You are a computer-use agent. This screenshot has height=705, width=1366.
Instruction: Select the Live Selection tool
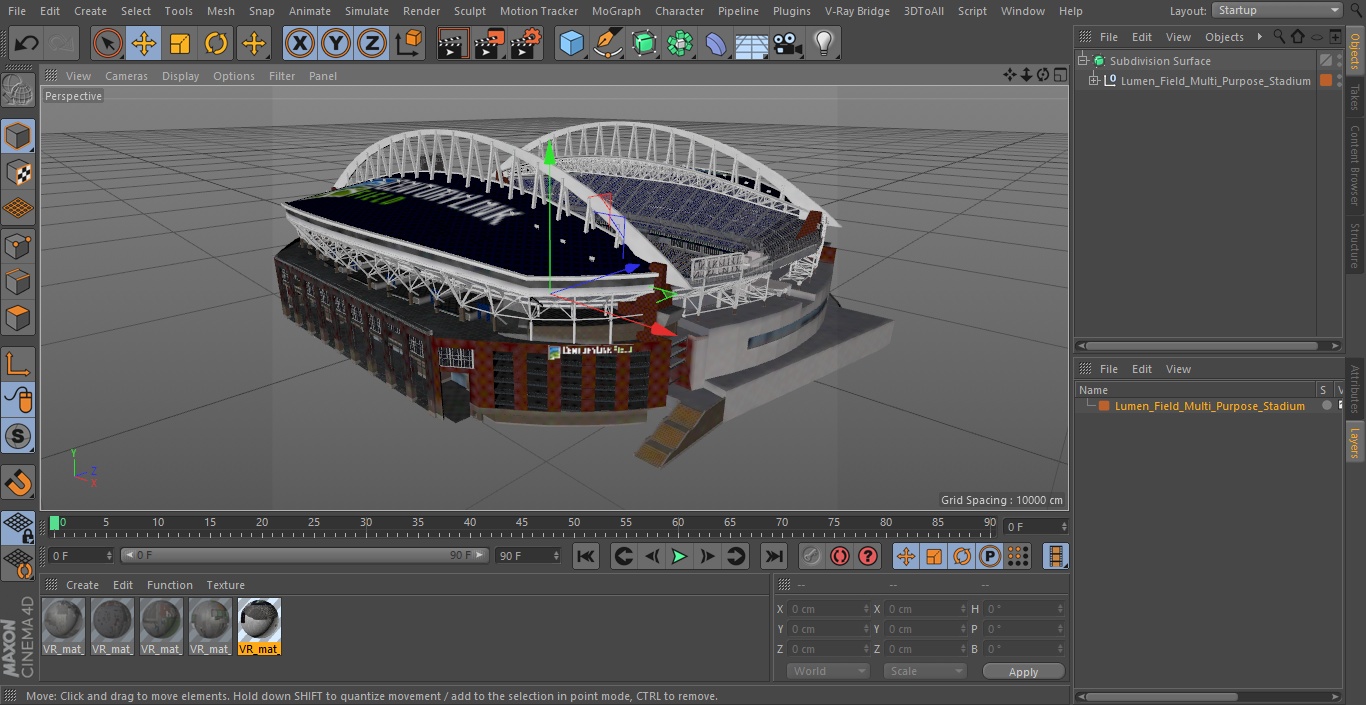(108, 43)
